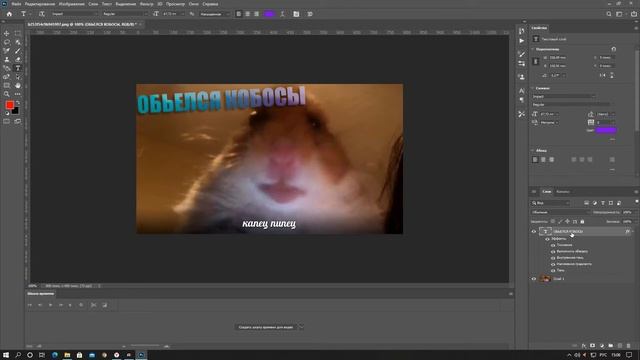Screen dimensions: 640x360
Task: Toggle text orientation in options bar
Action: (x=42, y=14)
